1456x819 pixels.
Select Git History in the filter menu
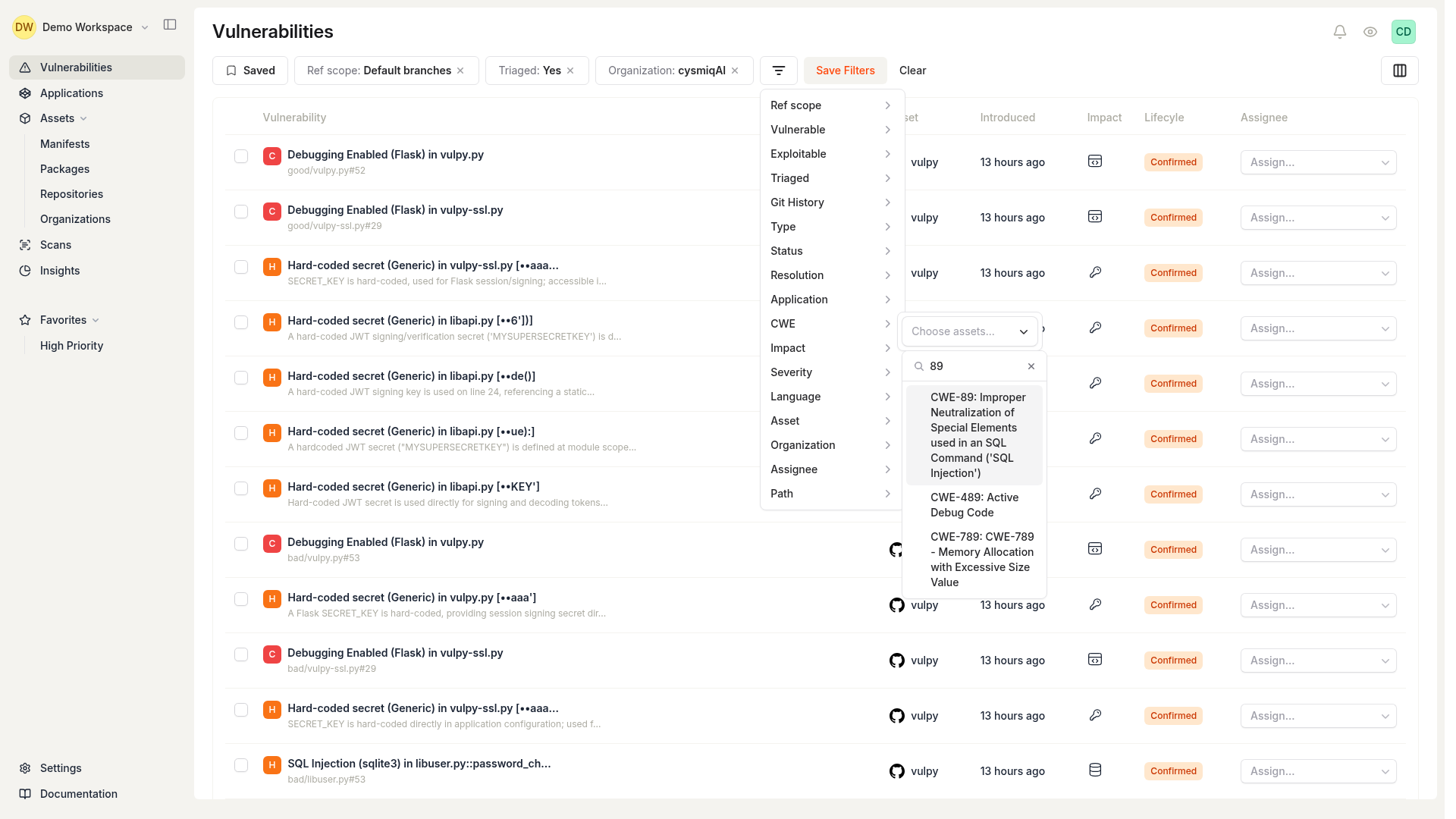(x=830, y=202)
